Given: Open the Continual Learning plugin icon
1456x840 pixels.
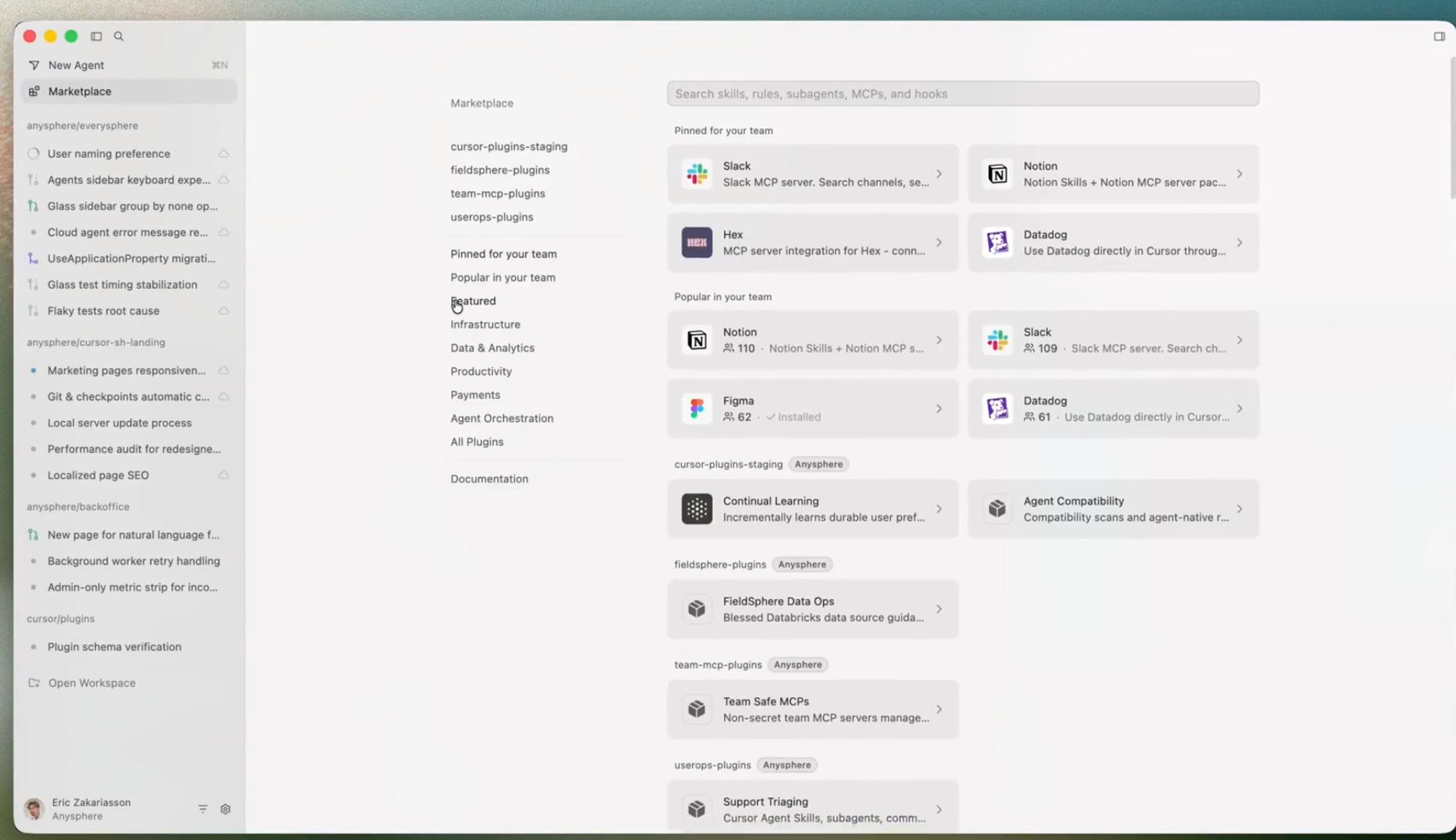Looking at the screenshot, I should pos(697,508).
